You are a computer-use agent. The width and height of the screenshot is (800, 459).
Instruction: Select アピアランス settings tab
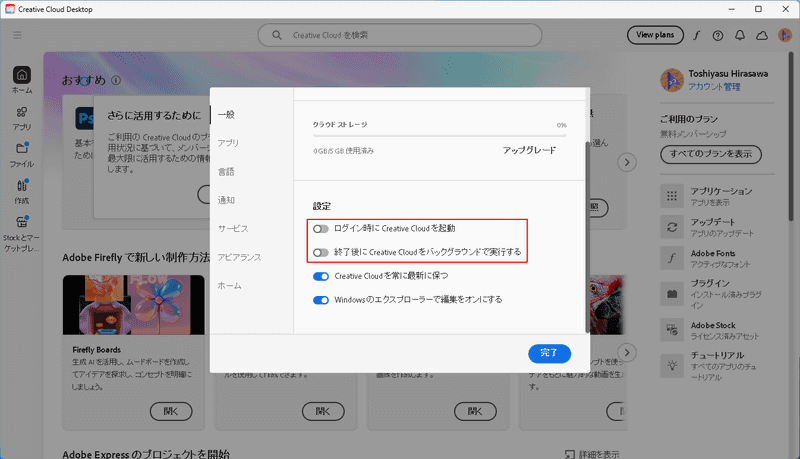240,258
